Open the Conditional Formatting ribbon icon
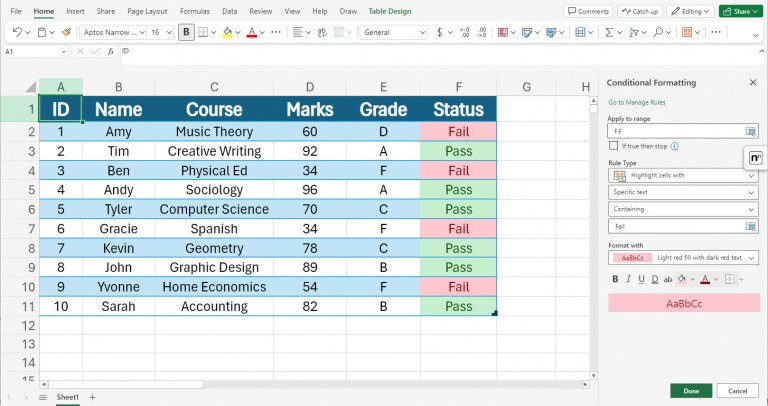Viewport: 768px width, 406px height. pos(503,32)
